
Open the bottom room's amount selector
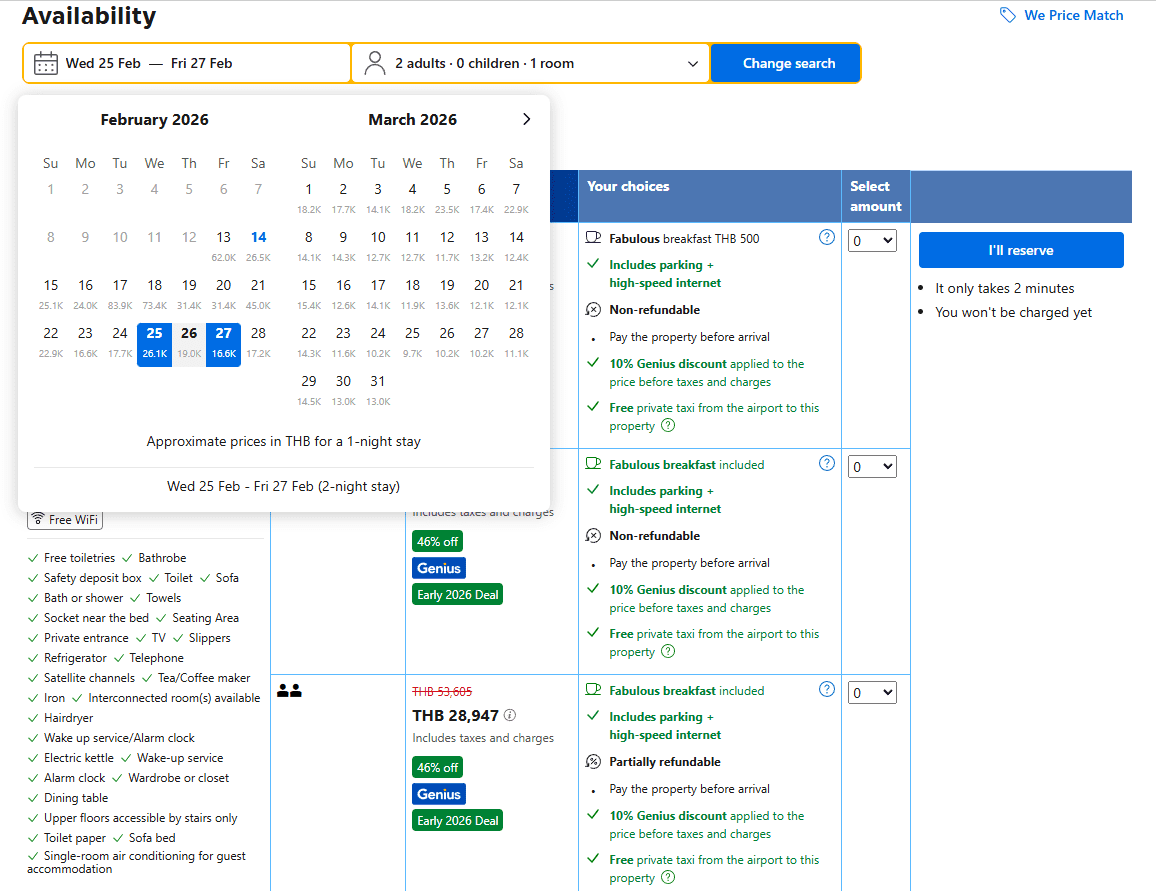click(872, 691)
